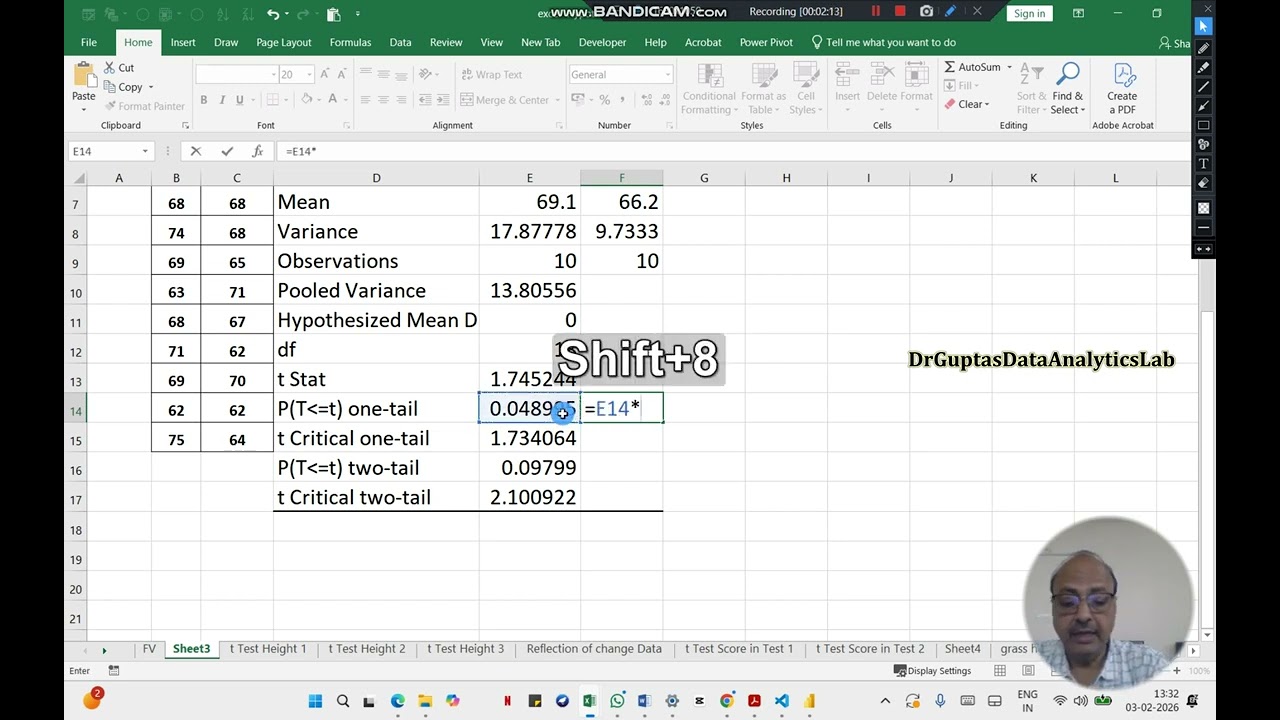Select 'Pooled Variance' label cell

[x=376, y=291]
